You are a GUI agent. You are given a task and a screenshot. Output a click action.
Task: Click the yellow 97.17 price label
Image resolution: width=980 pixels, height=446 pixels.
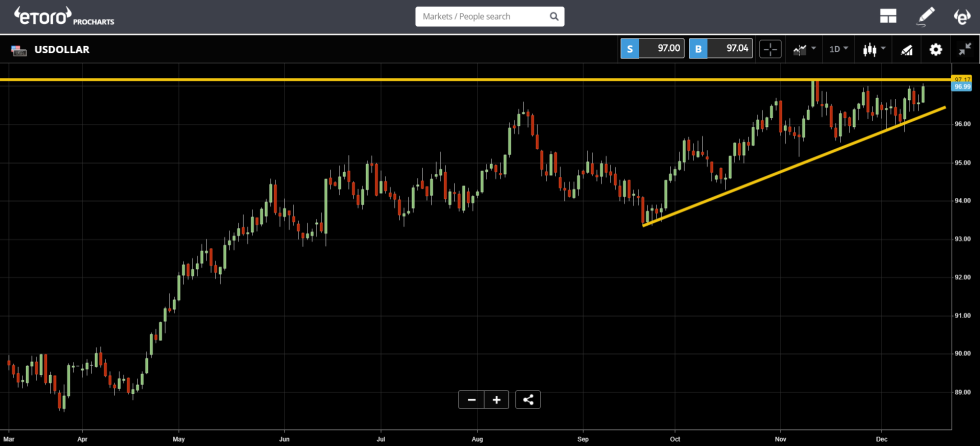click(x=963, y=78)
